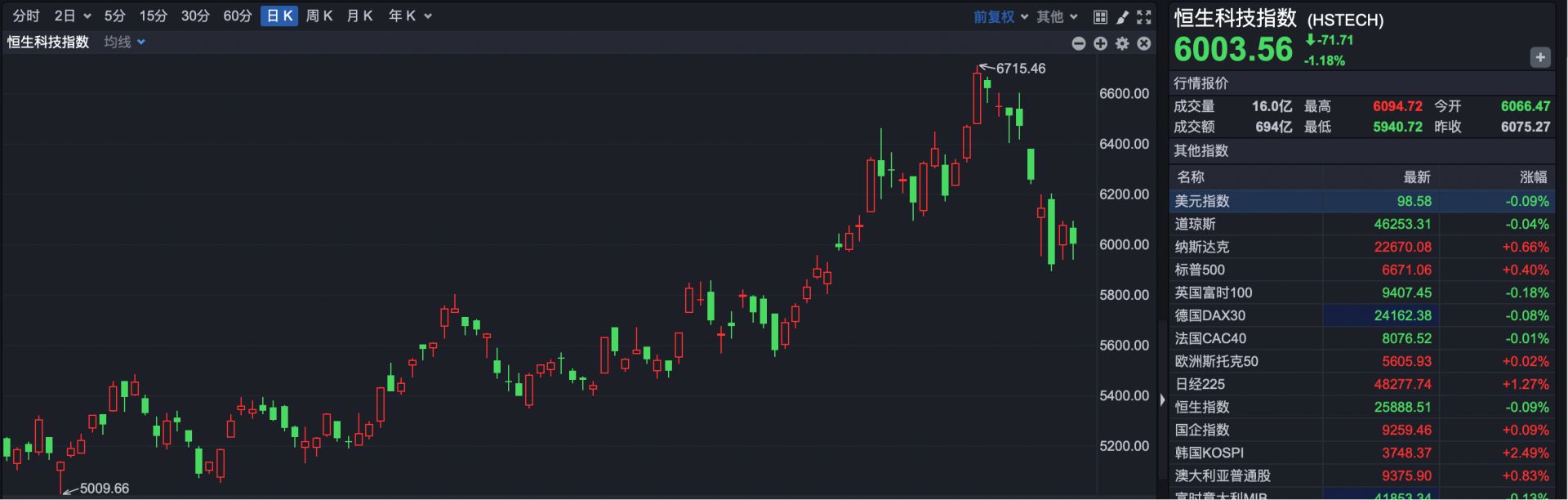Open the 均线 indicator dropdown
The height and width of the screenshot is (500, 1568).
click(x=124, y=42)
